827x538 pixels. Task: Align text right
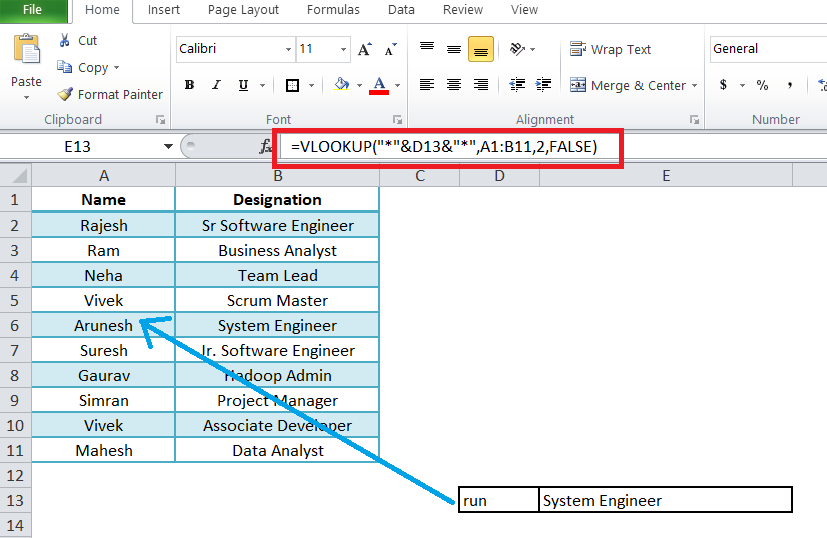tap(480, 85)
